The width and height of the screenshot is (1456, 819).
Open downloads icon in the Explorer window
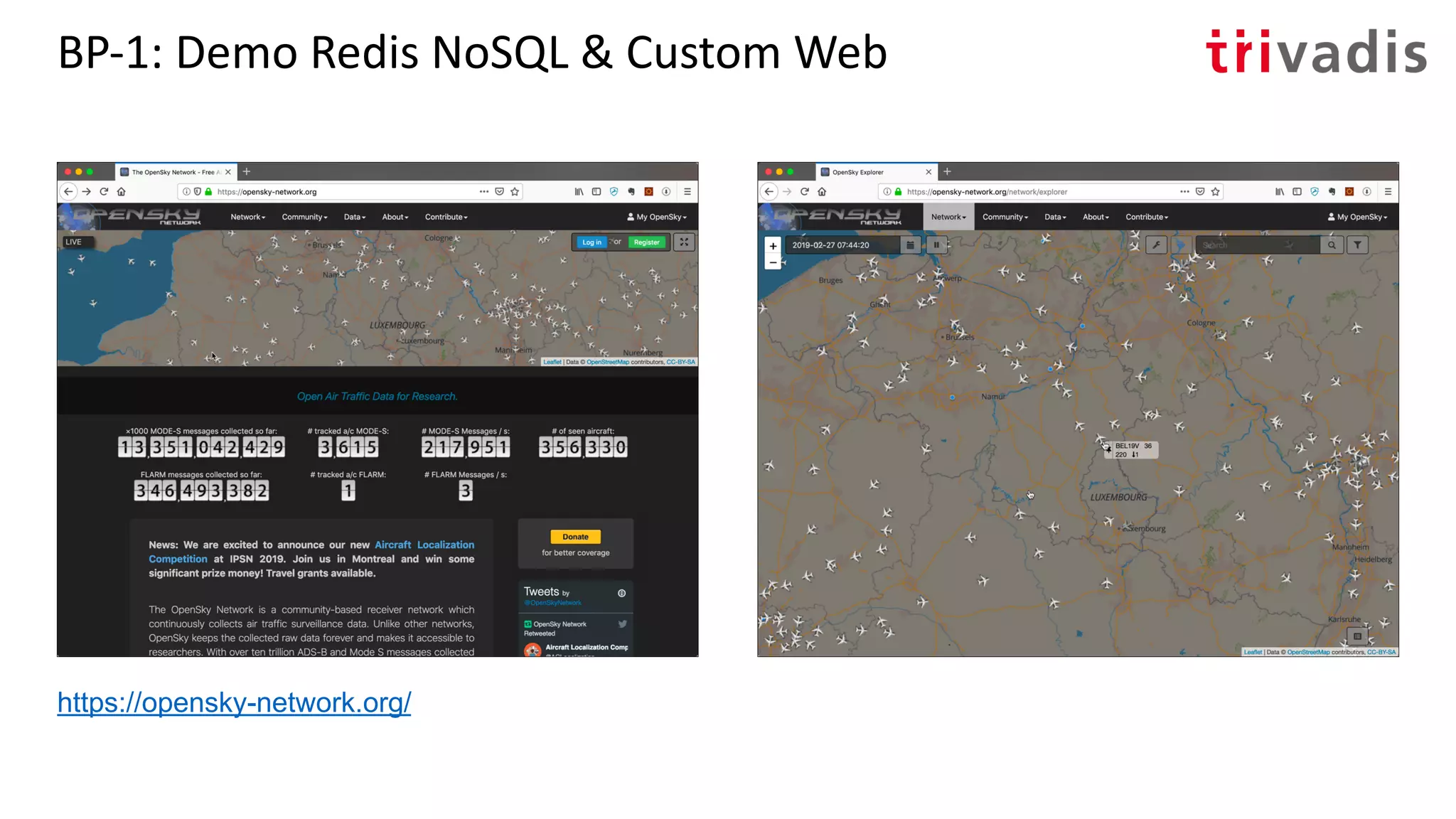1366,191
